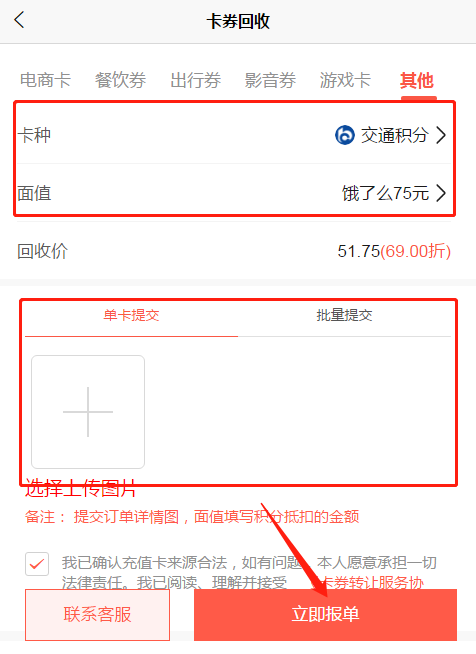Switch to 单卡提交 submission mode

pyautogui.click(x=131, y=315)
